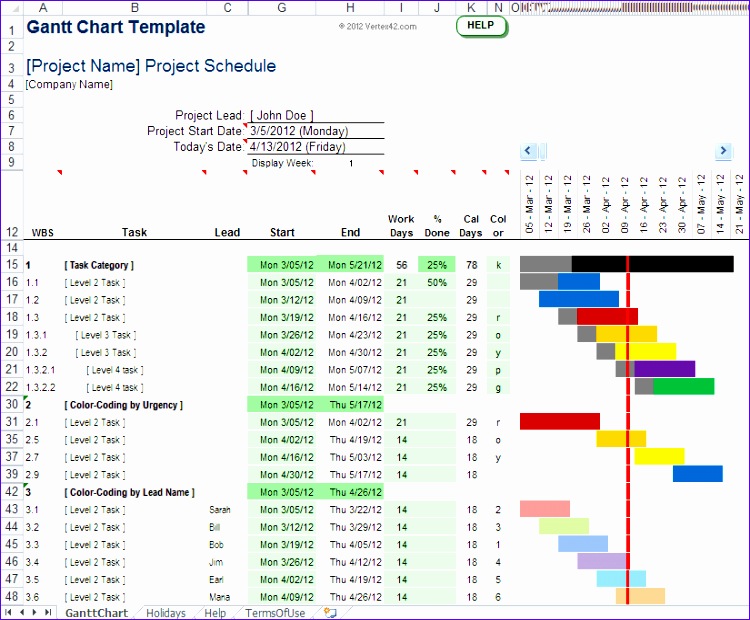Screen dimensions: 750x620
Task: Click the Gantt Chart Template title
Action: 116,27
